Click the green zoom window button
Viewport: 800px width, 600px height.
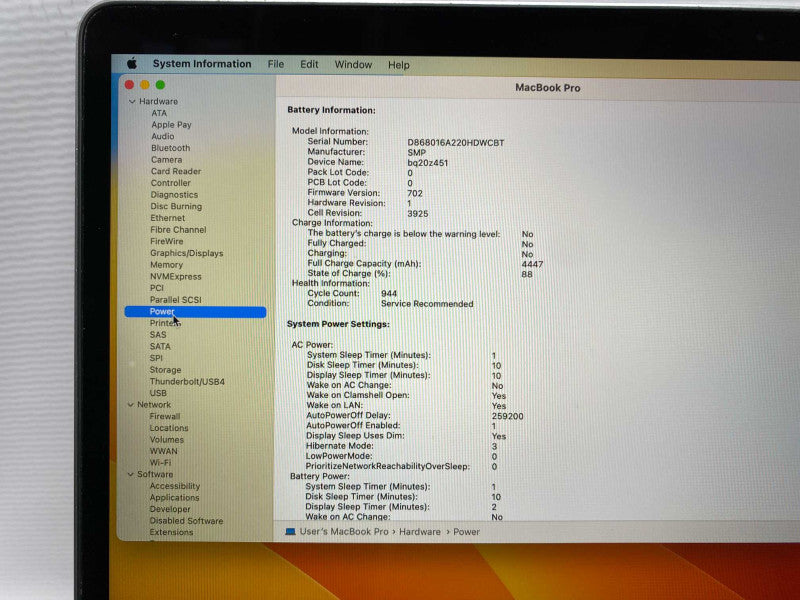pyautogui.click(x=160, y=85)
